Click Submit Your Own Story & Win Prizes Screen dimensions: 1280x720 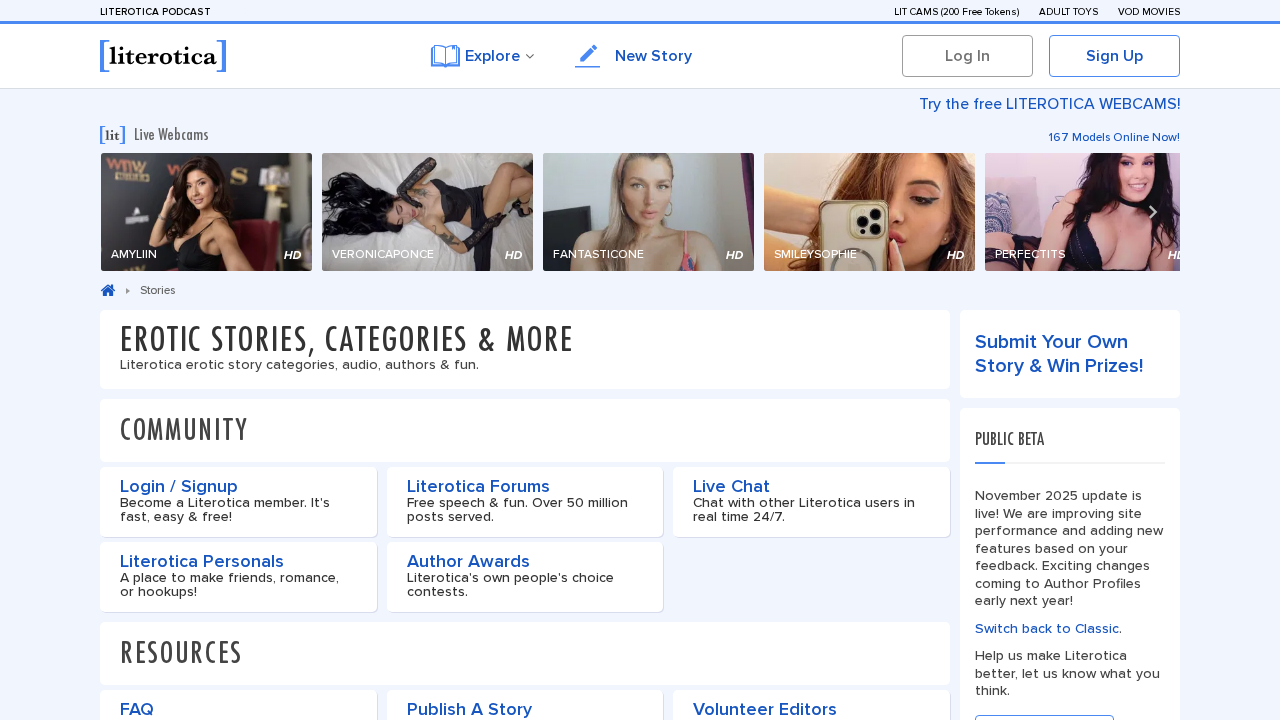pos(1059,354)
